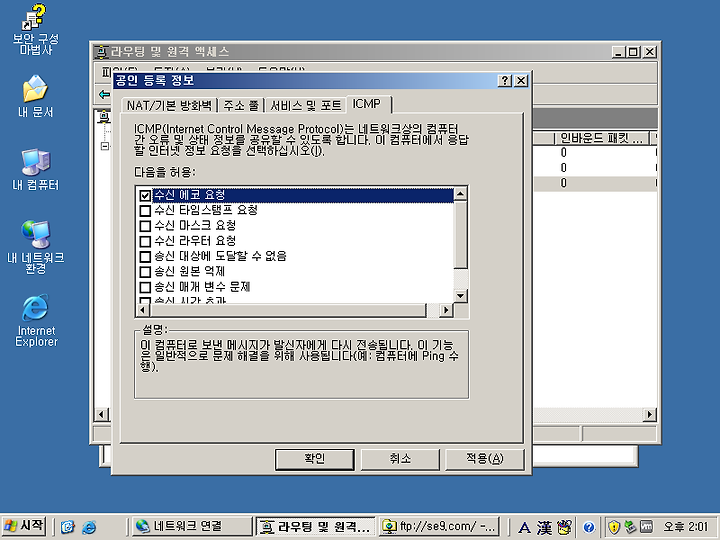
Task: Click routing window horizontal scroll left arrow
Action: pos(101,415)
